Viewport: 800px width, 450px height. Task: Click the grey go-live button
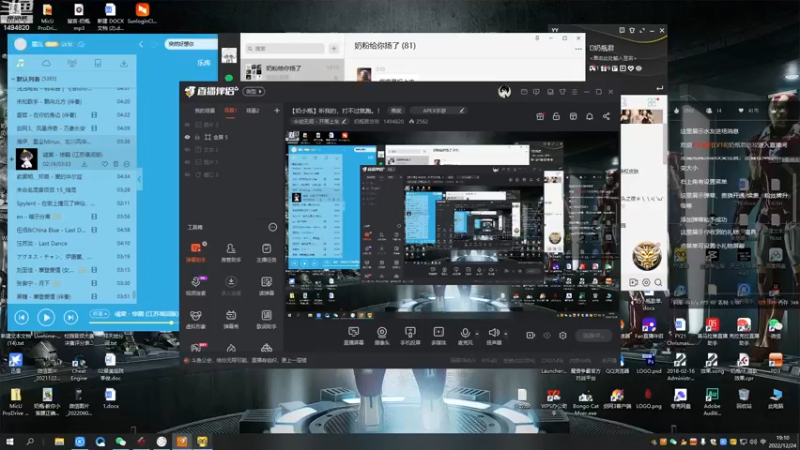click(x=593, y=335)
